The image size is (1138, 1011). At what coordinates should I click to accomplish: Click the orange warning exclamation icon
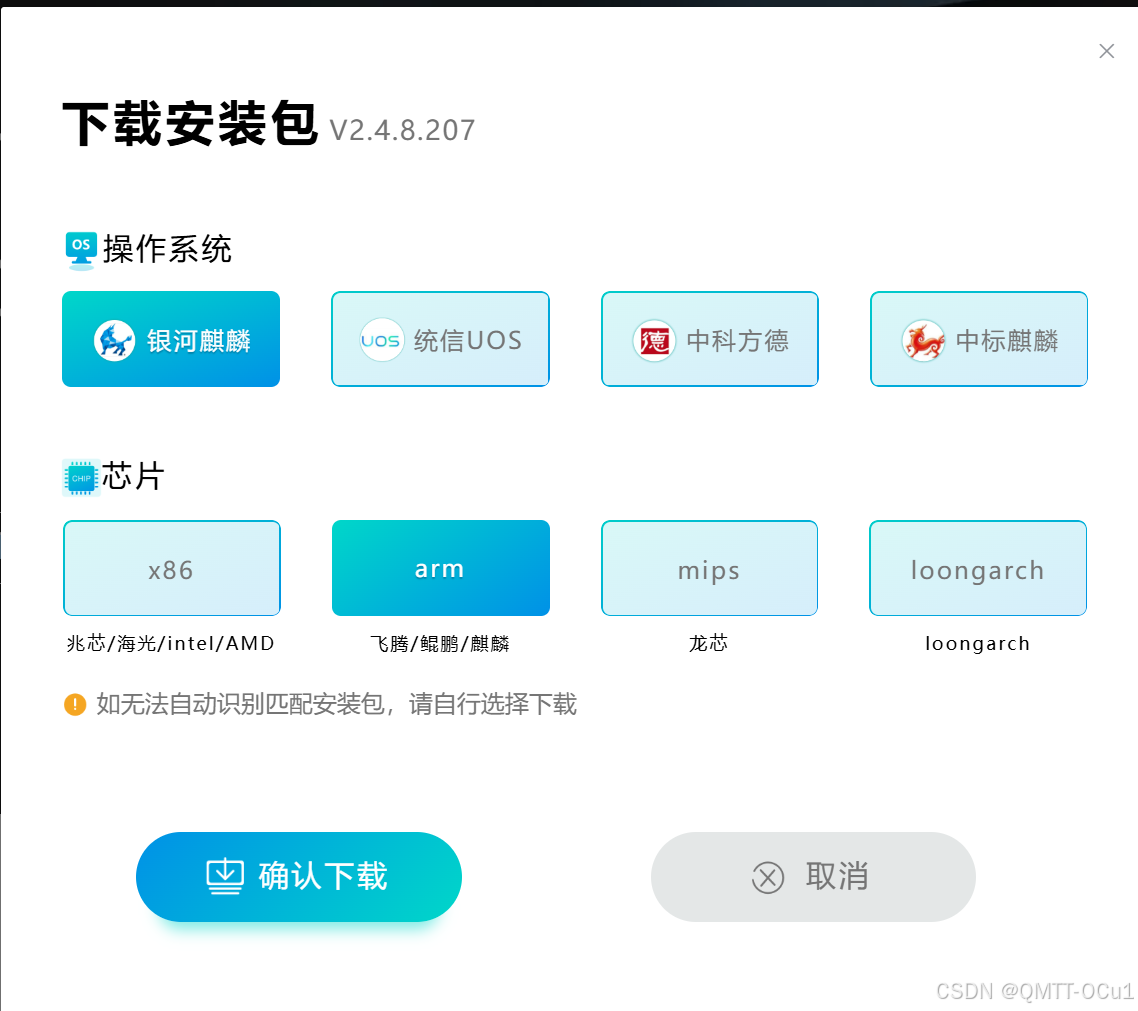pyautogui.click(x=75, y=704)
